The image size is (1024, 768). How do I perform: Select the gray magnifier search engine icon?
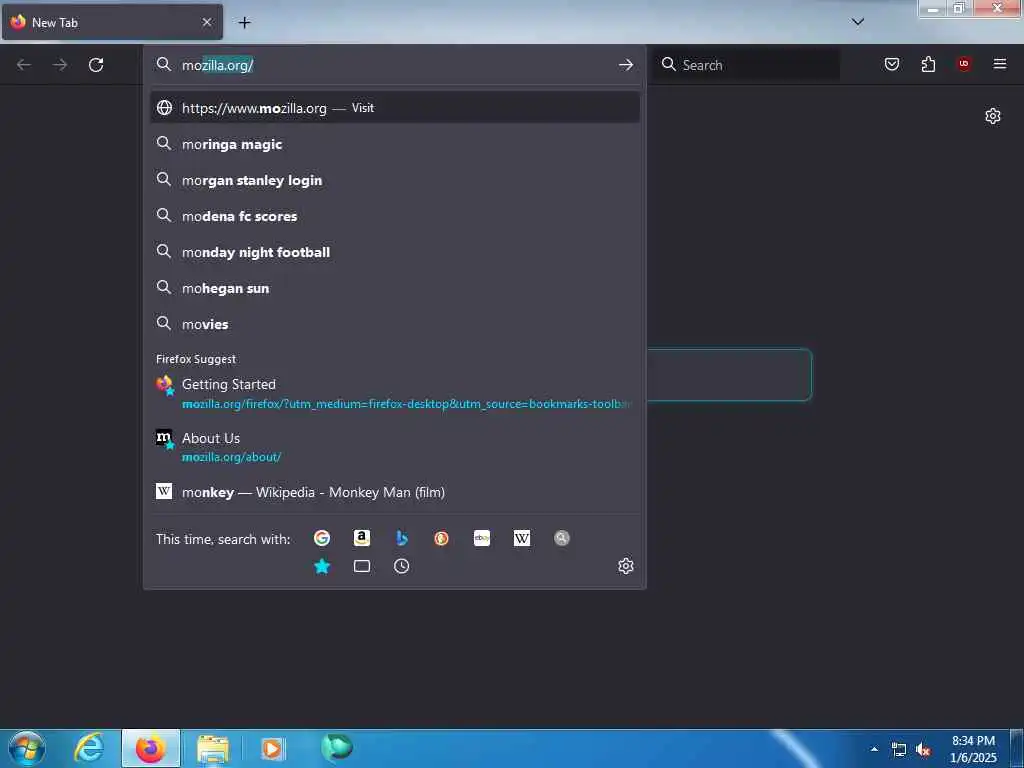(x=562, y=538)
